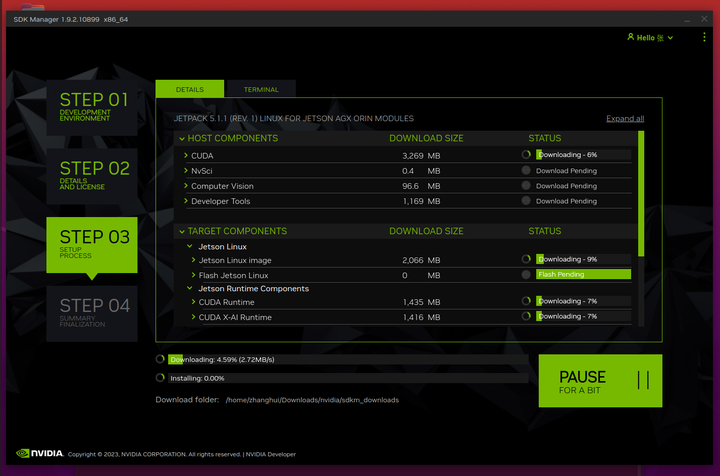Click the CUDA X-AI Runtime status spinner
This screenshot has height=476, width=720.
[x=526, y=316]
